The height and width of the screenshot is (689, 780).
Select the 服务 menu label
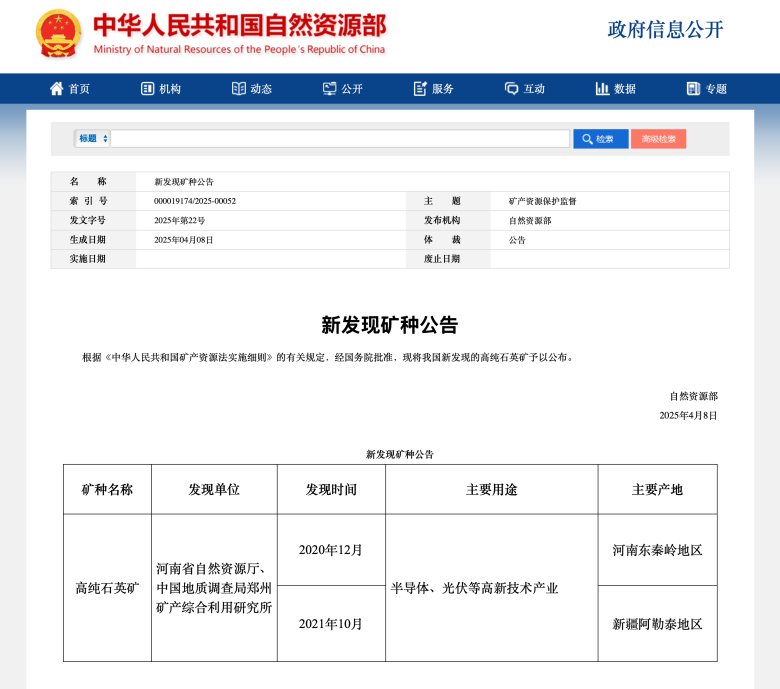click(443, 88)
